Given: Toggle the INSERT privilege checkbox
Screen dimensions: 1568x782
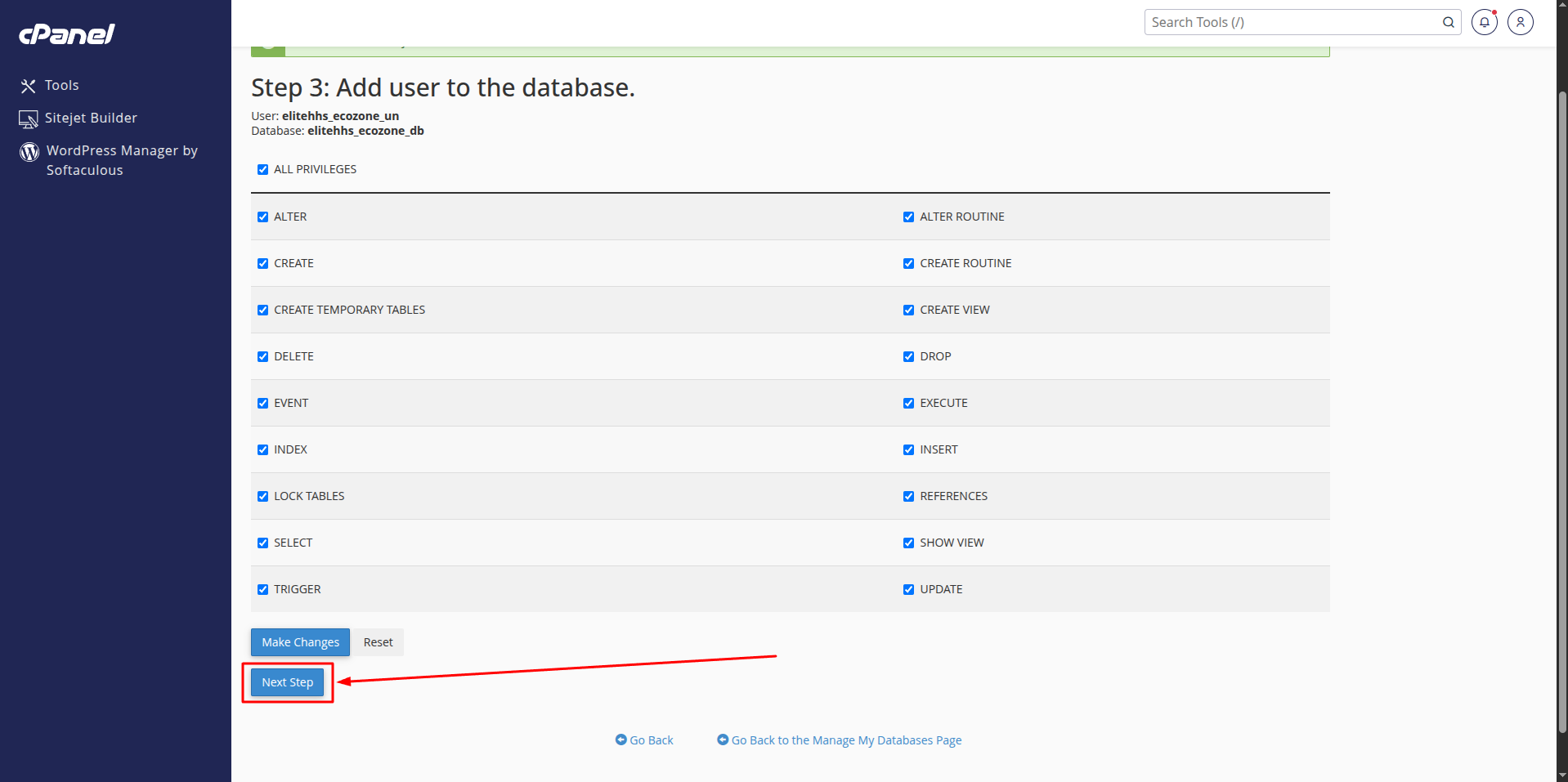Looking at the screenshot, I should tap(908, 449).
